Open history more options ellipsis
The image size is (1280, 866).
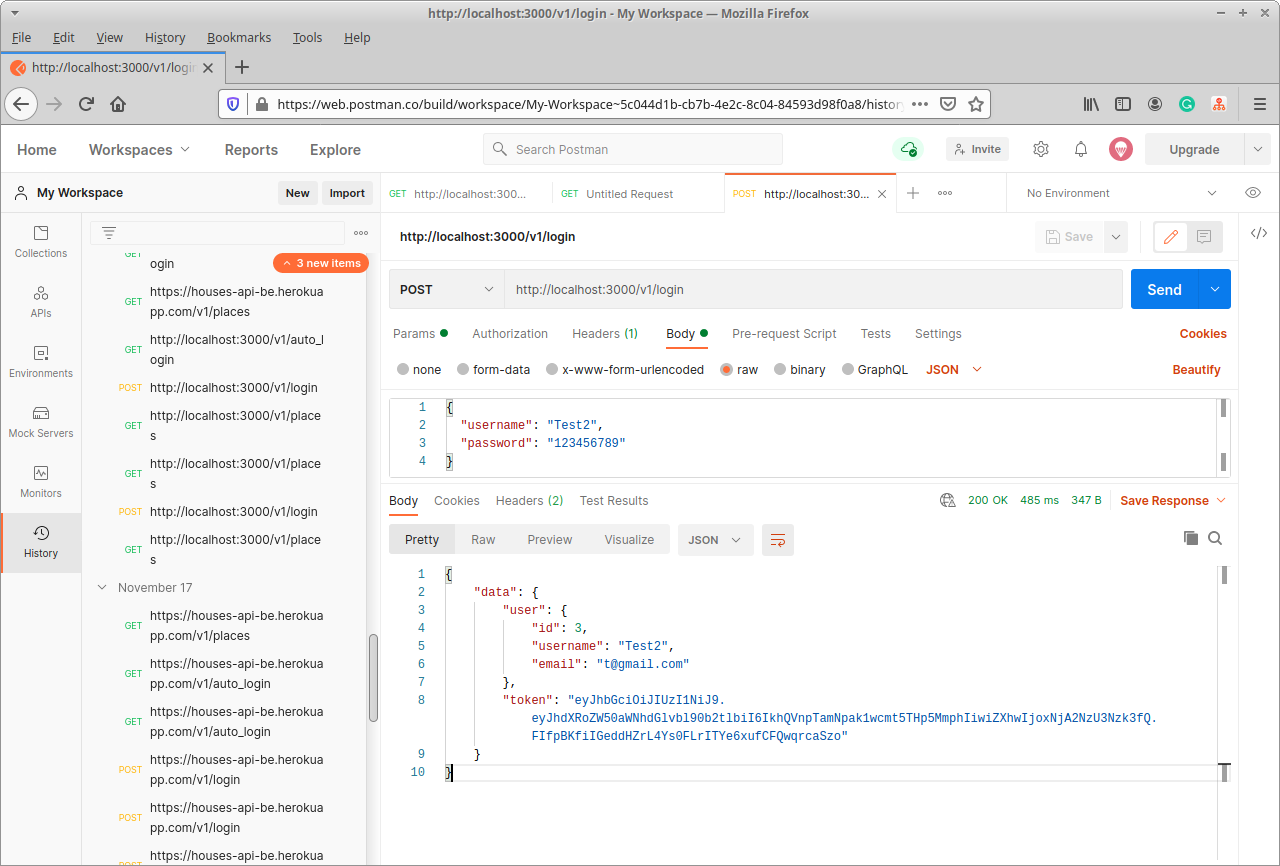pyautogui.click(x=361, y=233)
